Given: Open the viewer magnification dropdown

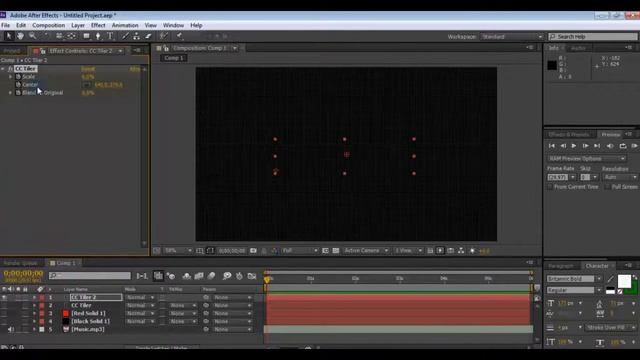Looking at the screenshot, I should pos(178,251).
